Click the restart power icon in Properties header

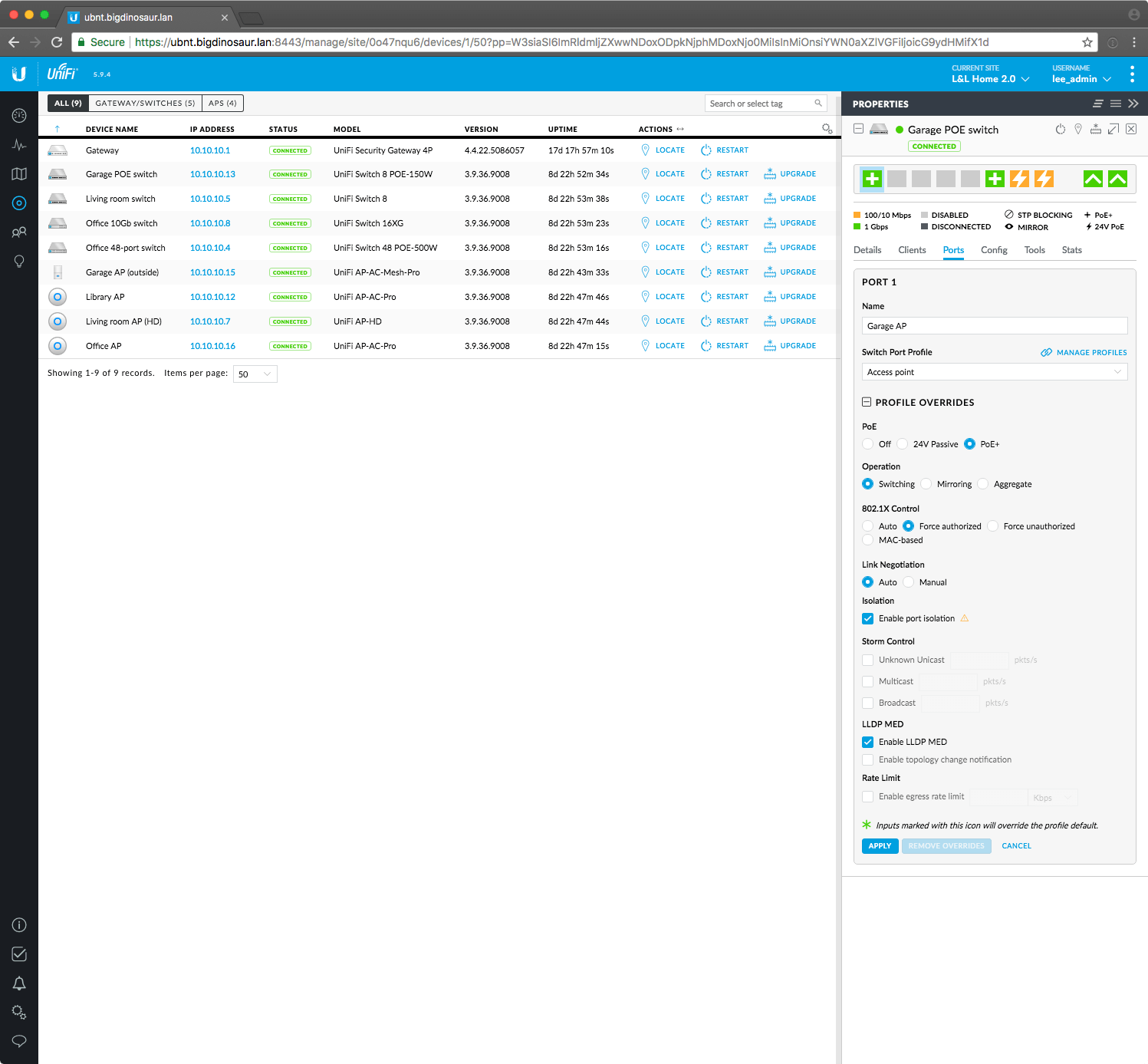click(1060, 130)
